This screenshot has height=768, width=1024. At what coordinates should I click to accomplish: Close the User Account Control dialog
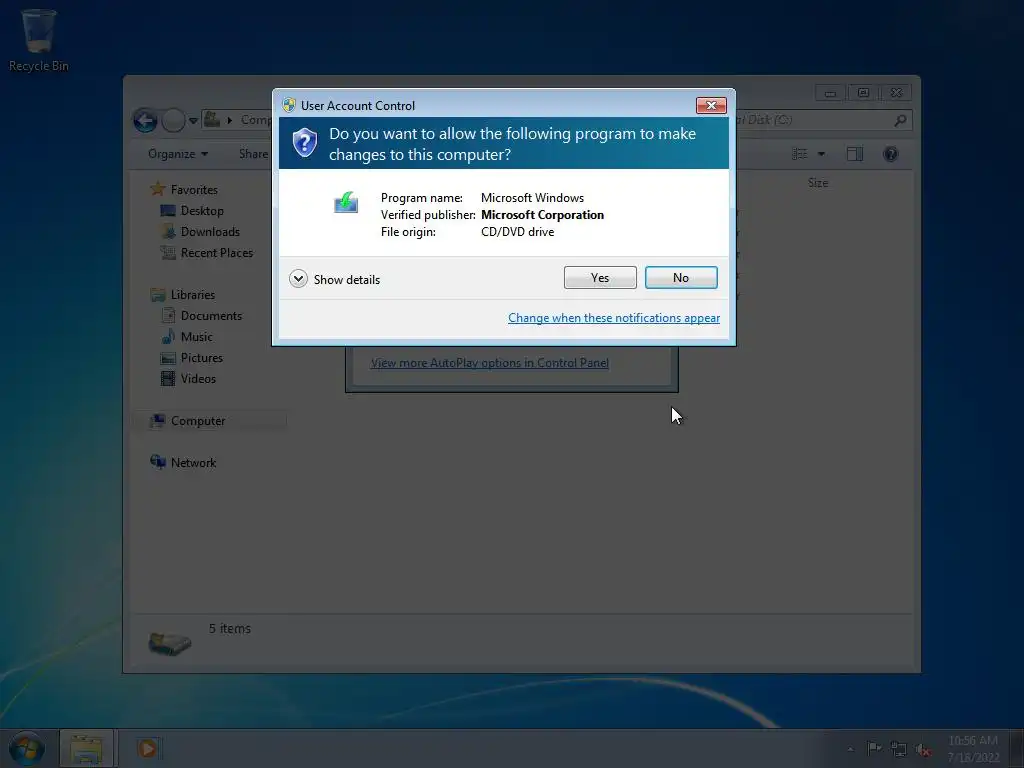(x=711, y=105)
